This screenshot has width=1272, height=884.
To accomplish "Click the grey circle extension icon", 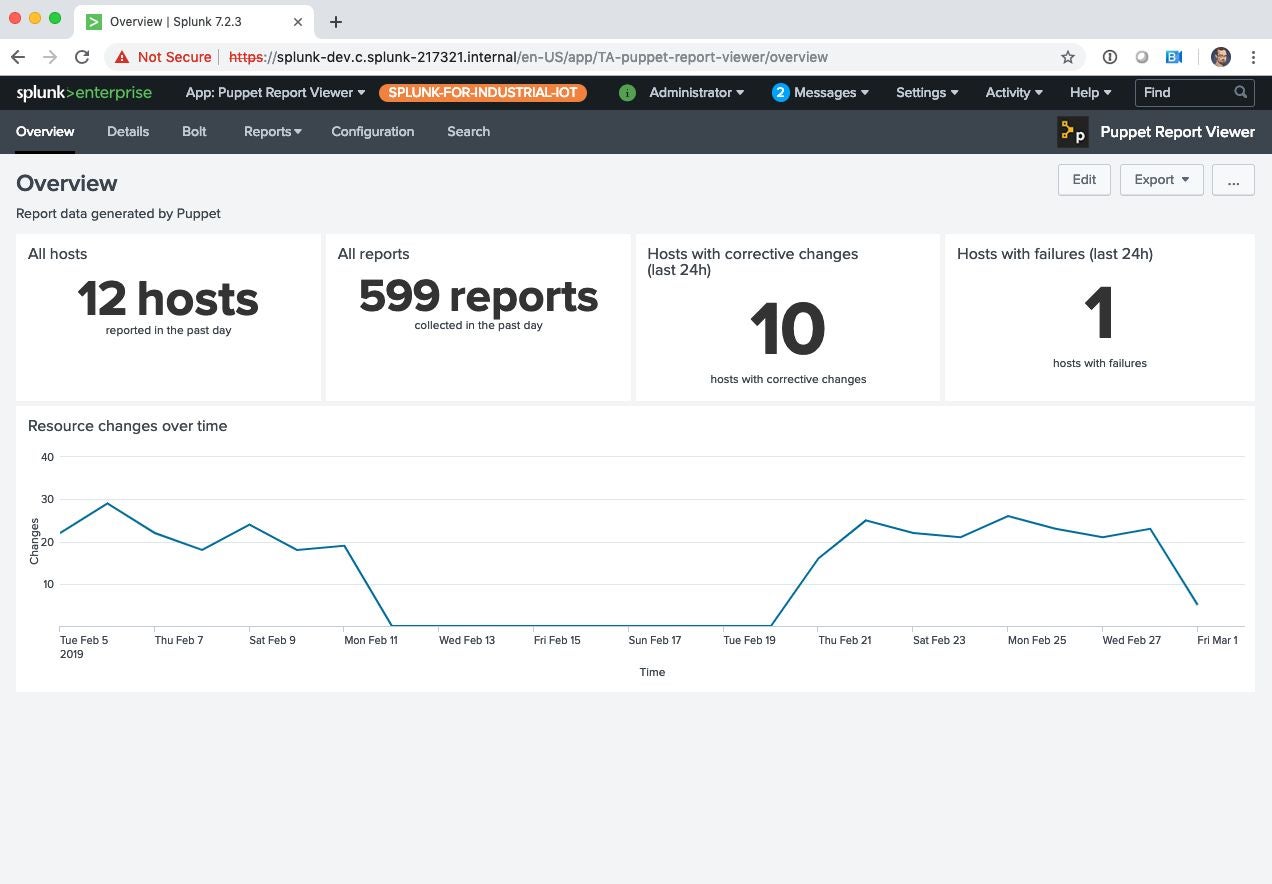I will pos(1142,57).
